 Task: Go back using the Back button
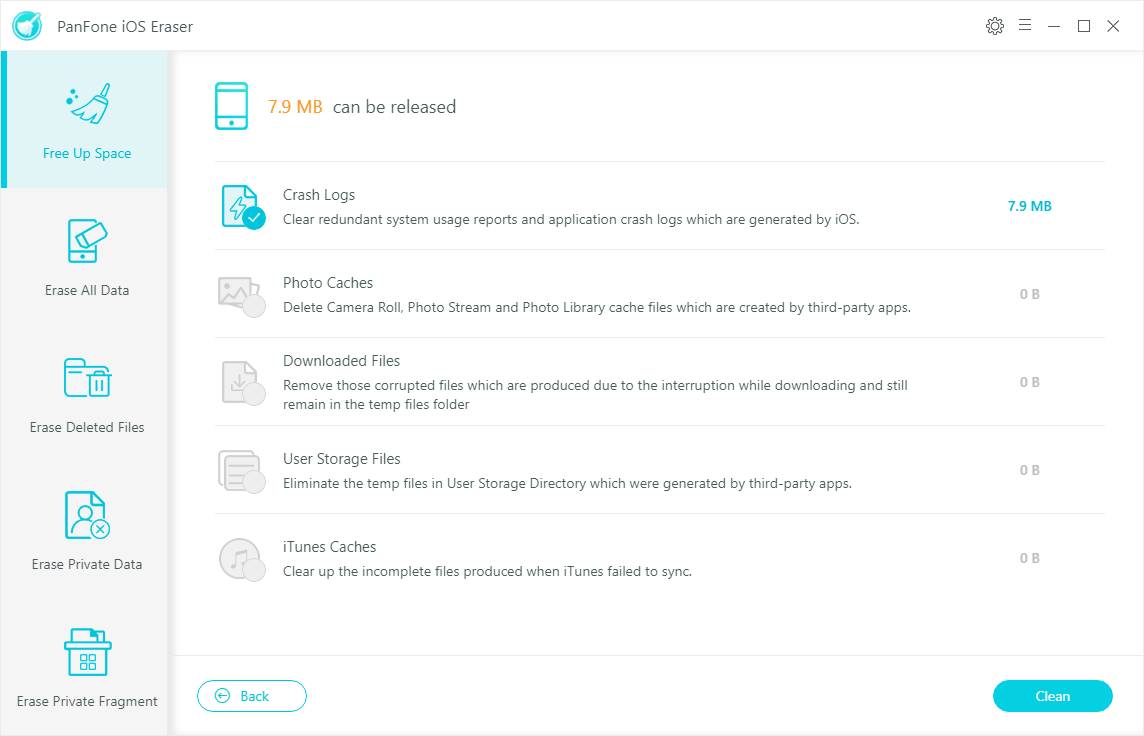coord(252,696)
